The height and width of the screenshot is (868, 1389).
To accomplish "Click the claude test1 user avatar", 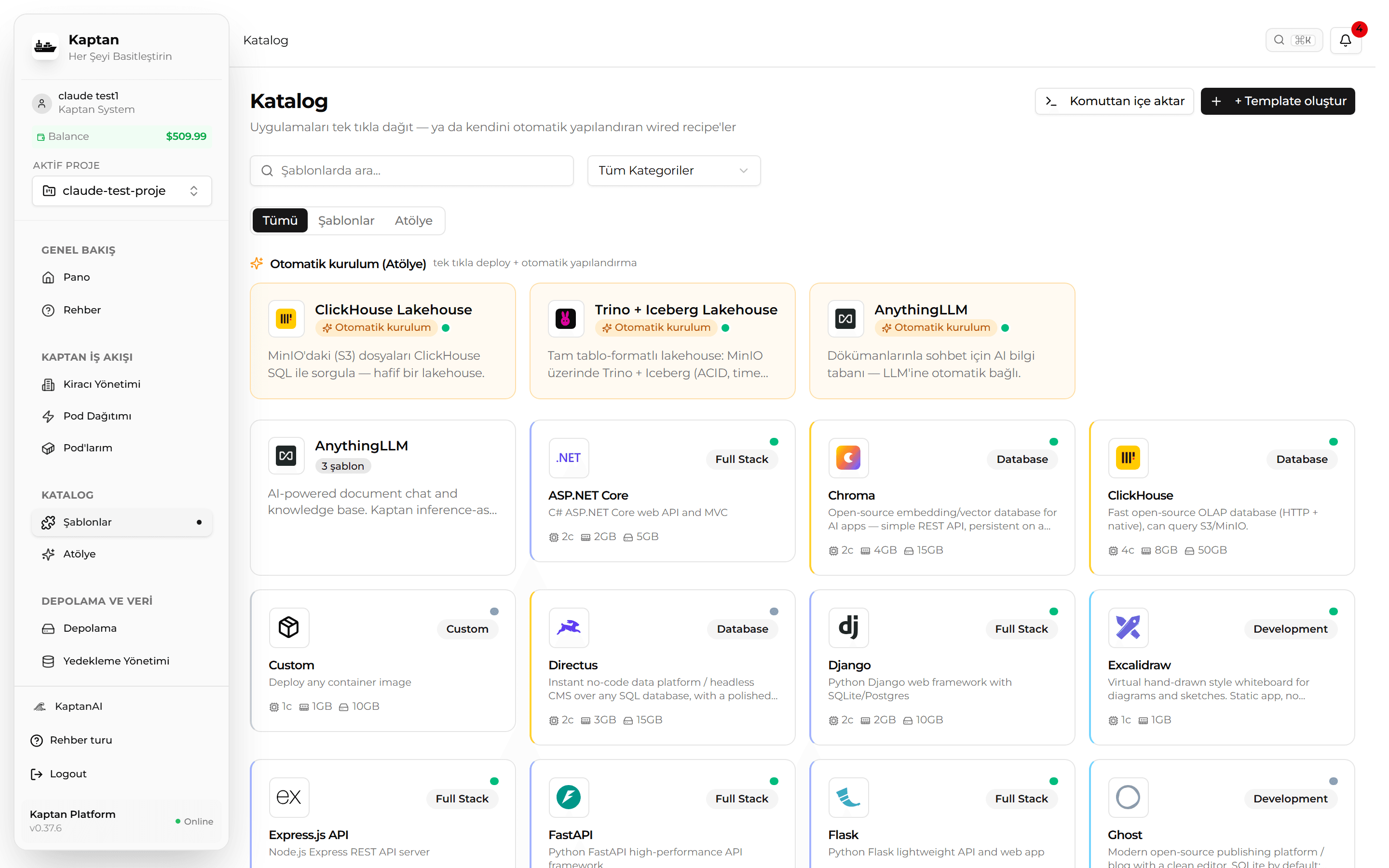I will pos(41,103).
